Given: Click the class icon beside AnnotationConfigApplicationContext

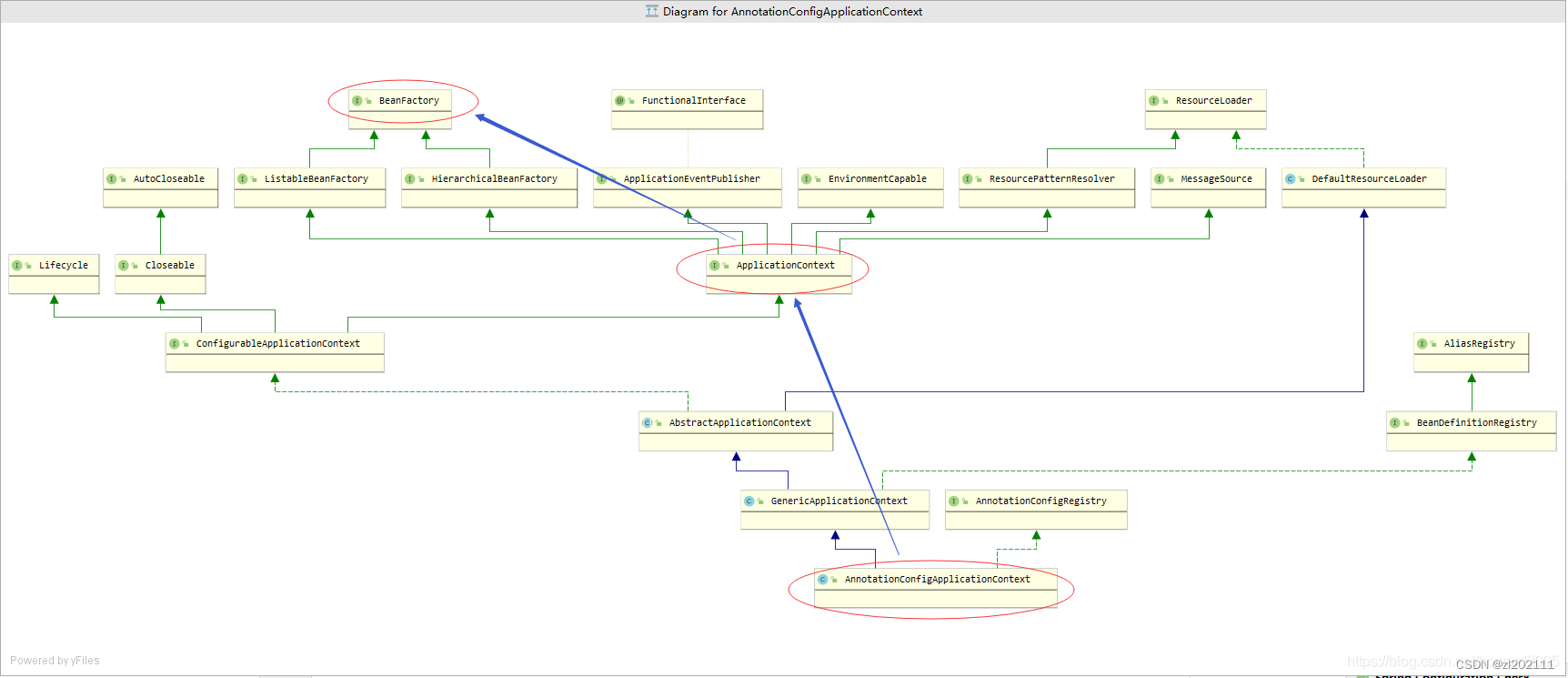Looking at the screenshot, I should click(823, 580).
